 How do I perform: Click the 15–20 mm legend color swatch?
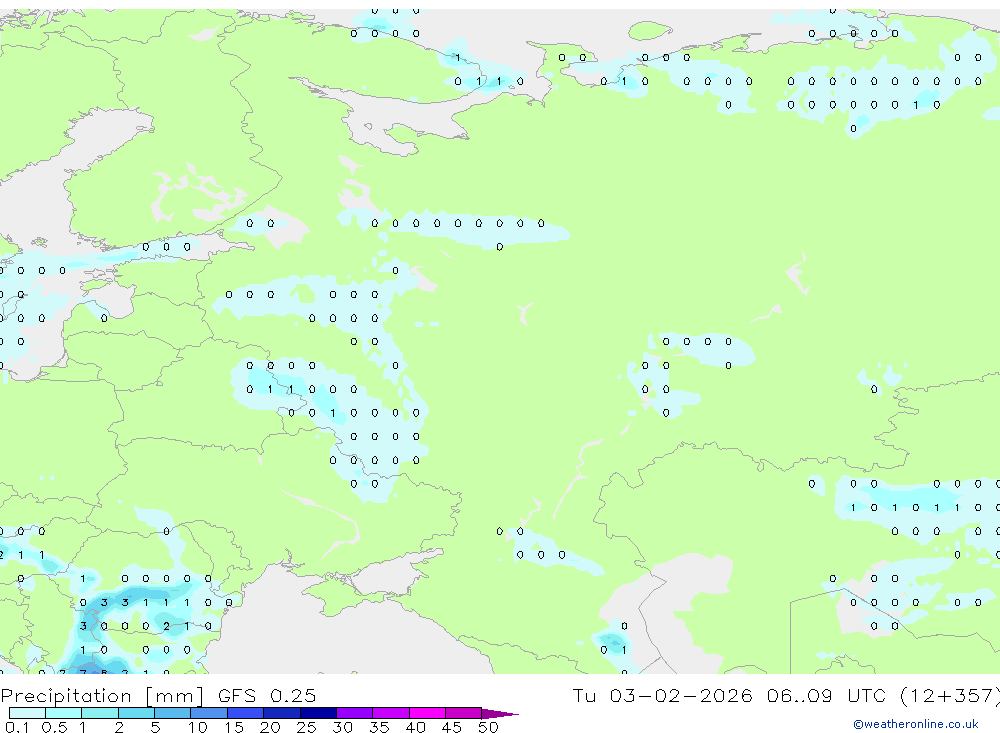(246, 713)
